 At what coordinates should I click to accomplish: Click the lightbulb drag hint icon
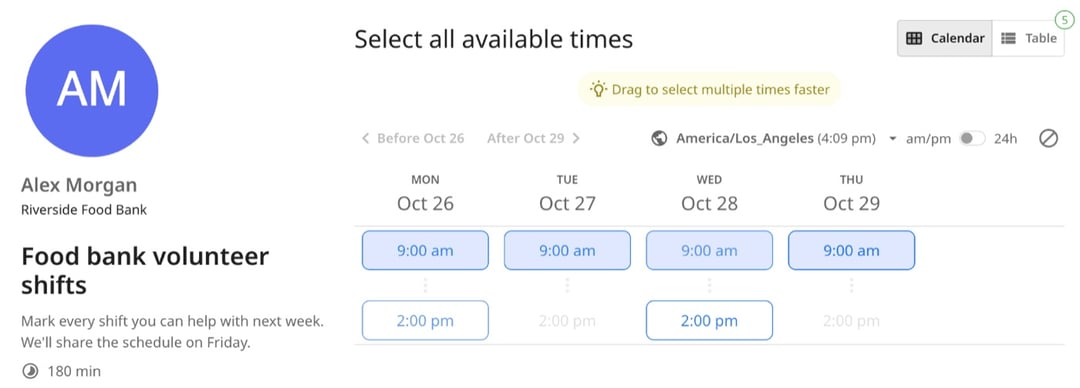(x=599, y=89)
